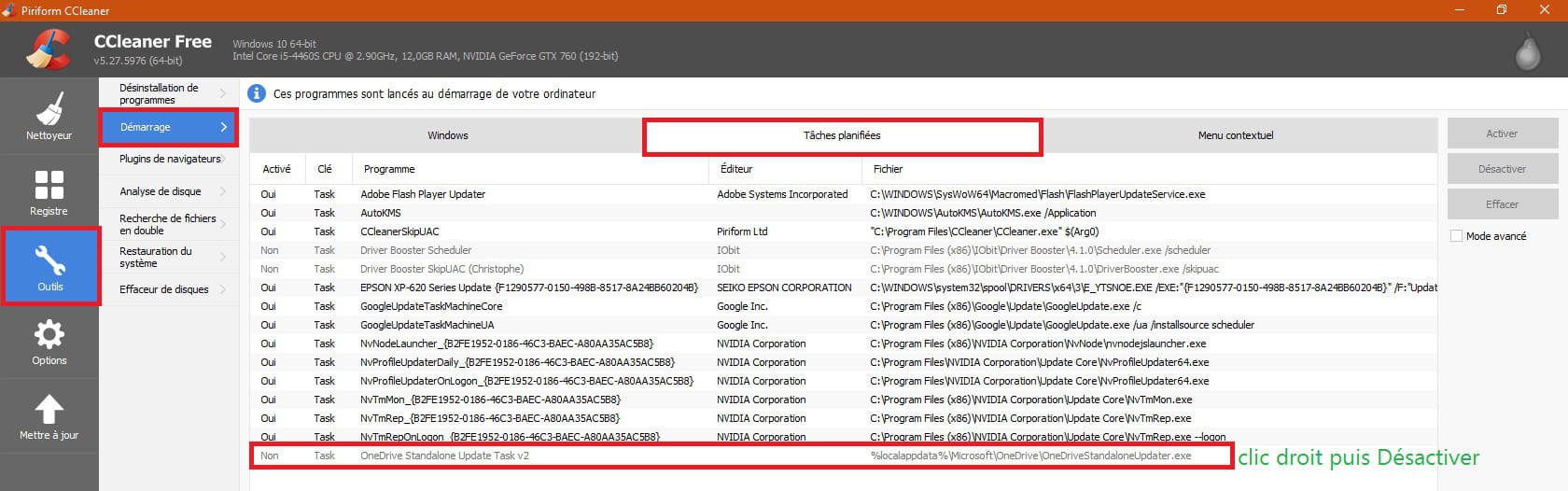
Task: Open the Options gear section
Action: 49,342
